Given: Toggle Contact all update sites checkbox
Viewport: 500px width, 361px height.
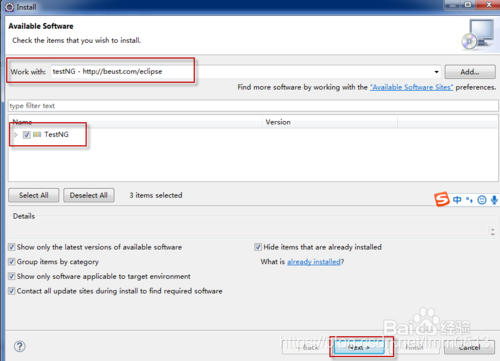Looking at the screenshot, I should [12, 291].
